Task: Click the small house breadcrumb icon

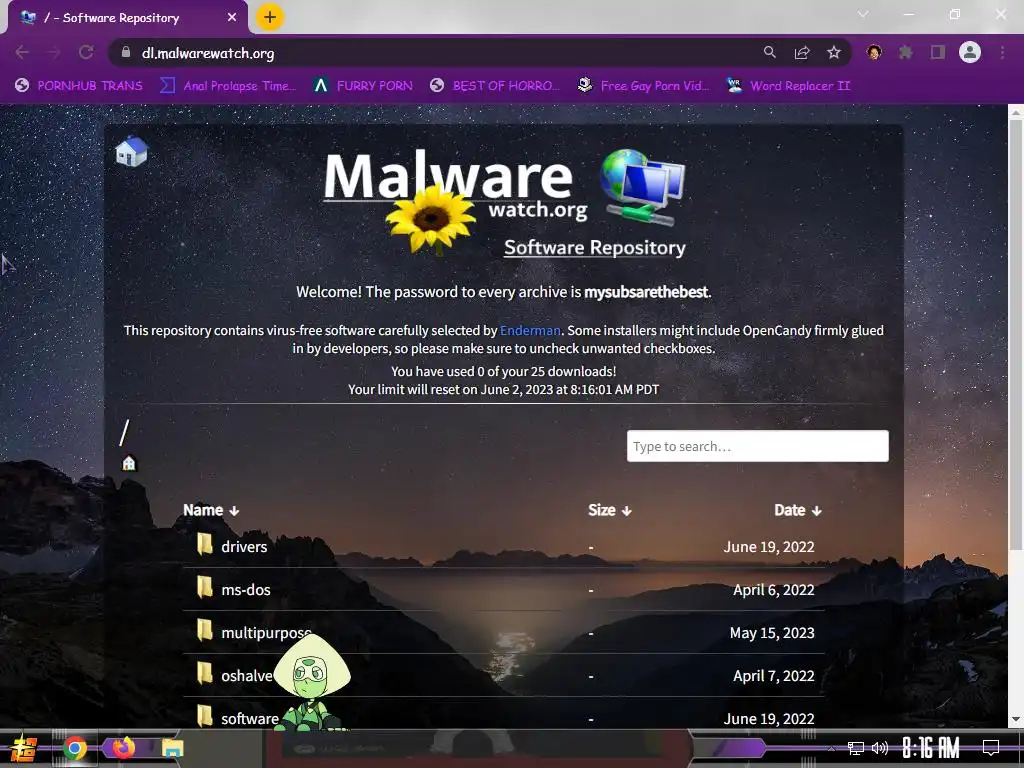Action: [129, 463]
